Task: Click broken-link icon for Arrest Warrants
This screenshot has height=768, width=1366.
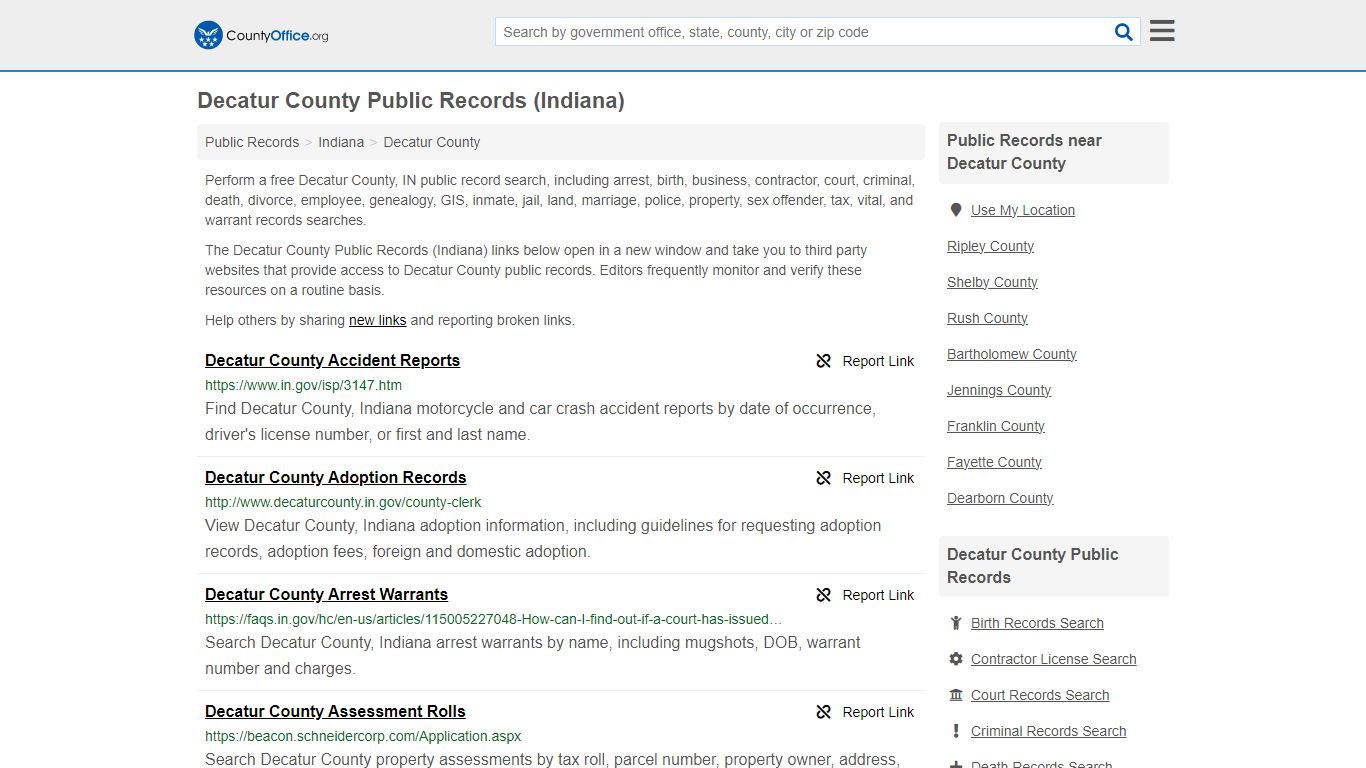Action: pyautogui.click(x=824, y=595)
